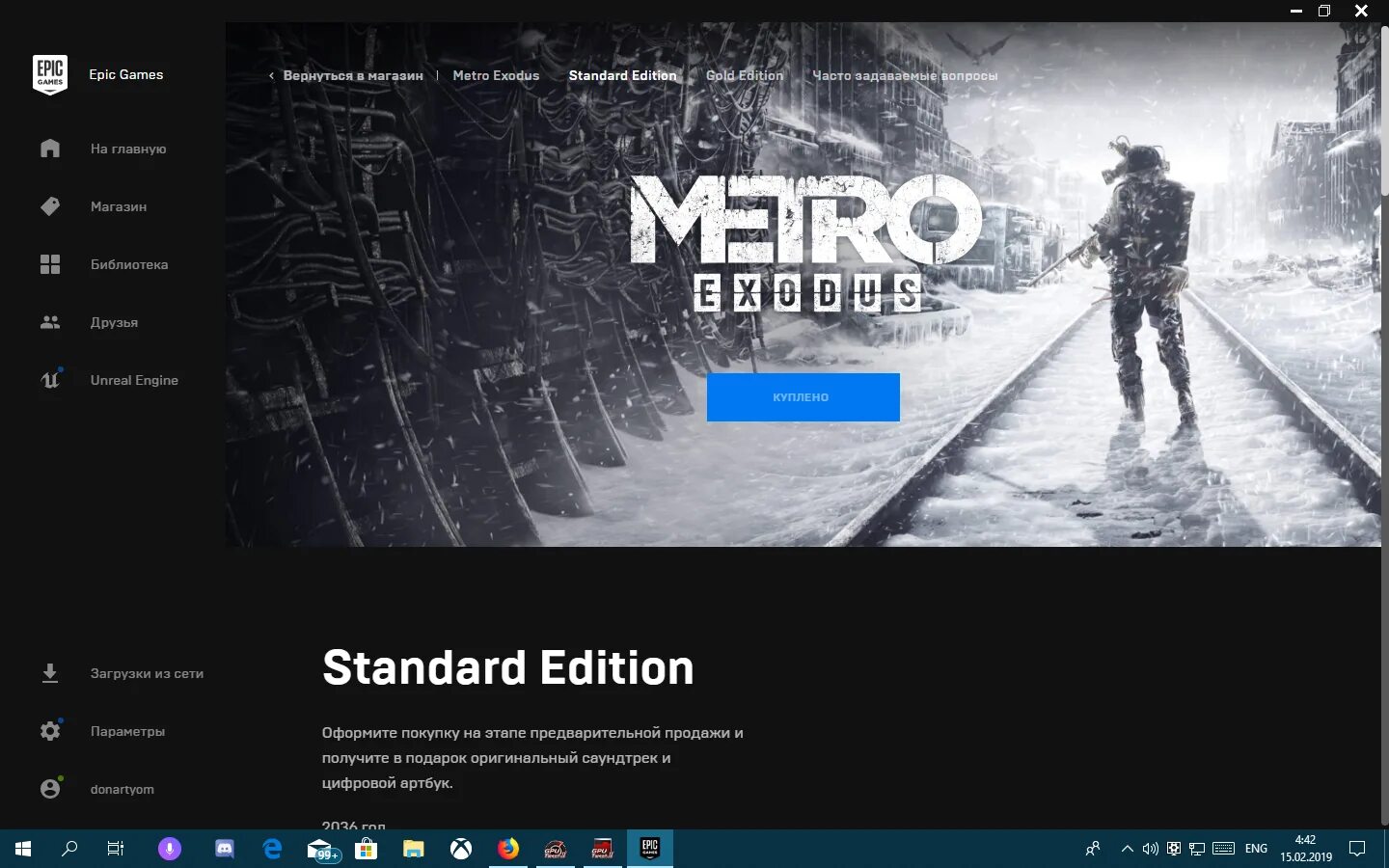
Task: Open Cortana microphone icon on taskbar
Action: click(169, 849)
